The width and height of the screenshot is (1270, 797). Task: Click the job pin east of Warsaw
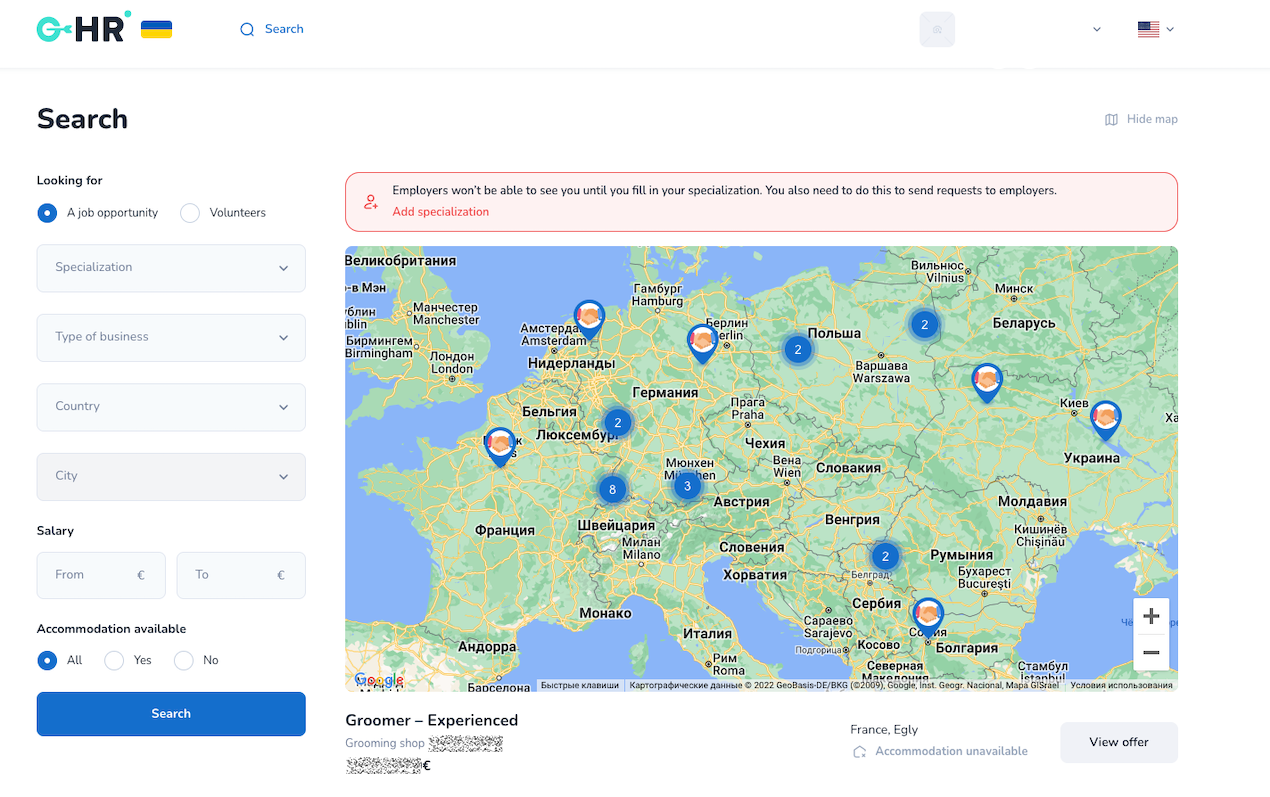coord(987,382)
